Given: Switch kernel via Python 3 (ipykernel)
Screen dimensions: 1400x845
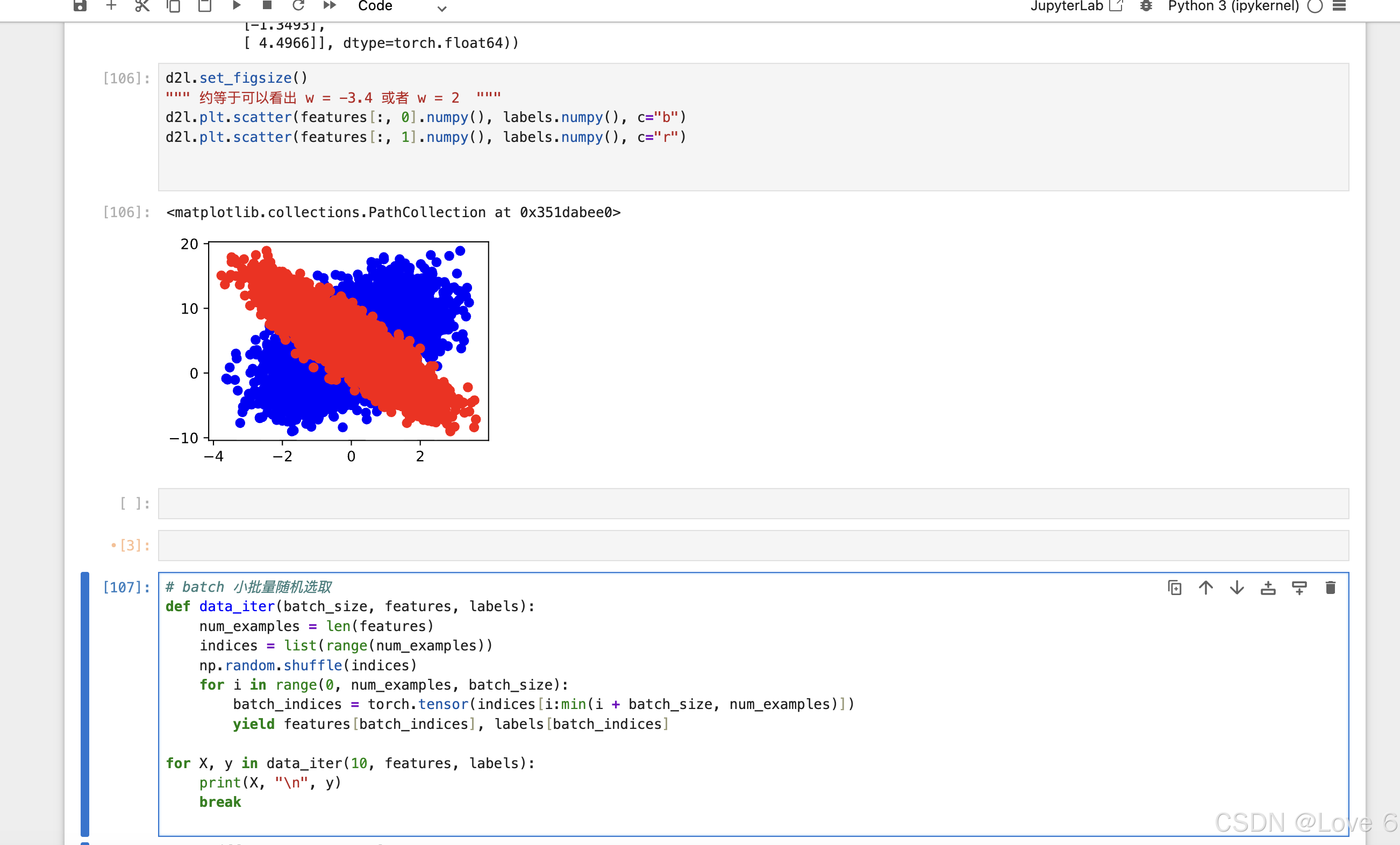Looking at the screenshot, I should 1233,6.
